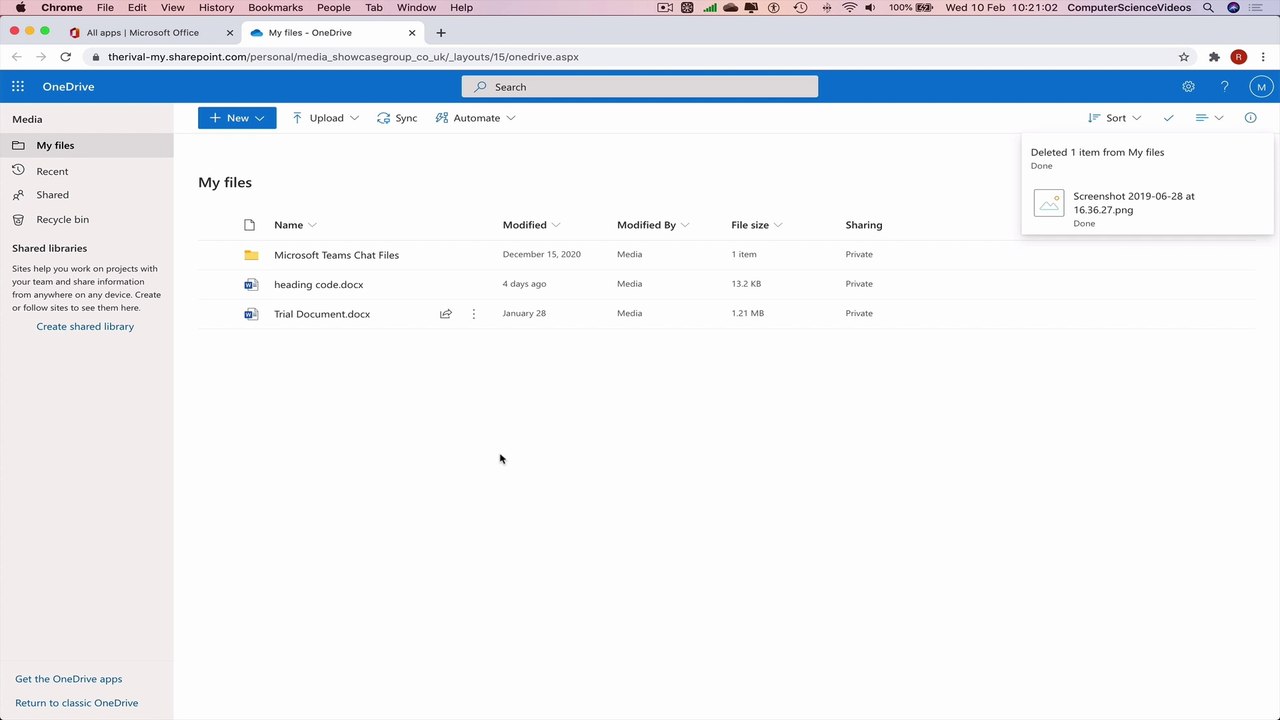Click the Sharing column header
Viewport: 1280px width, 720px height.
point(863,225)
